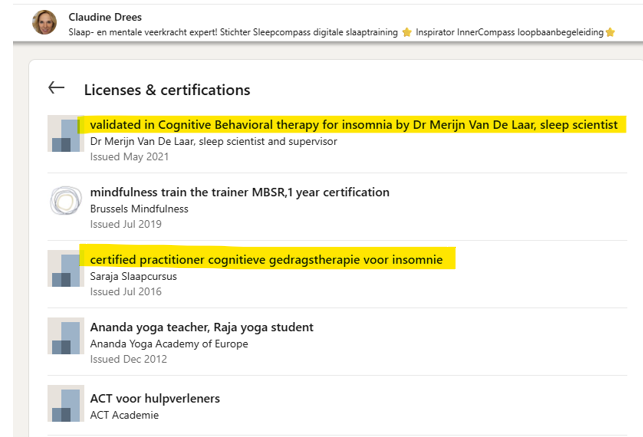Click the Brussels Mindfulness circular logo

[x=65, y=201]
